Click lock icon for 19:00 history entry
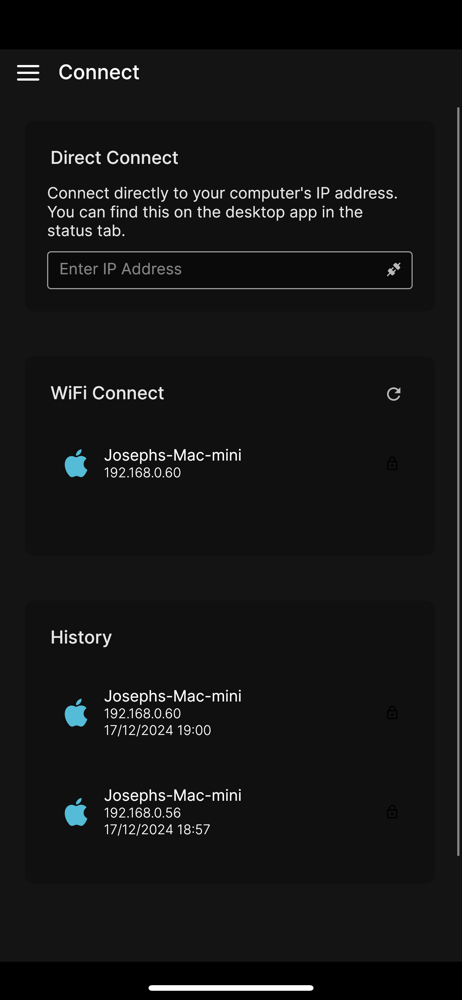462x1000 pixels. 392,712
